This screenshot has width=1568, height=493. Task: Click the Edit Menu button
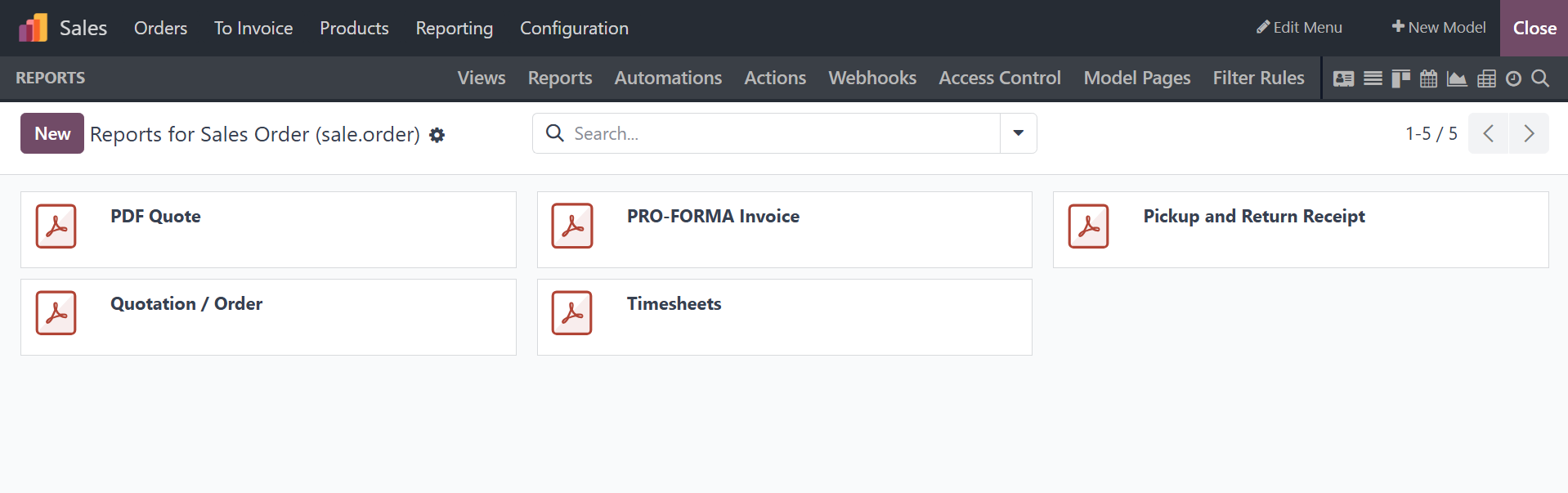1299,28
